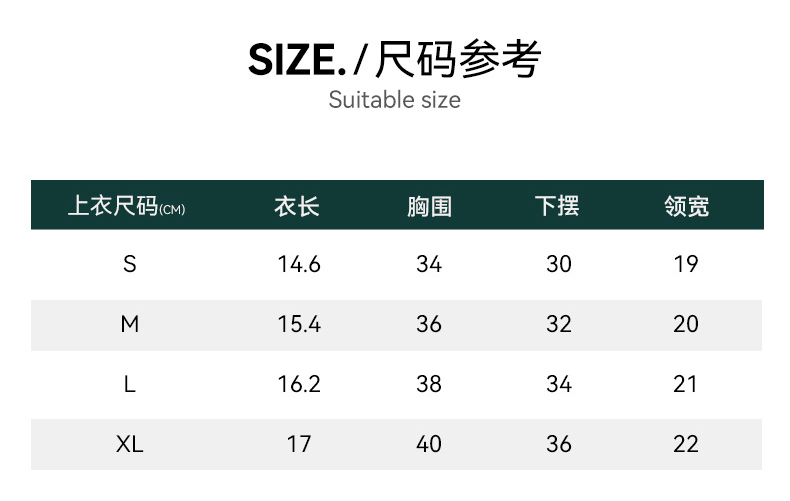Select the 胸围 column header

429,207
